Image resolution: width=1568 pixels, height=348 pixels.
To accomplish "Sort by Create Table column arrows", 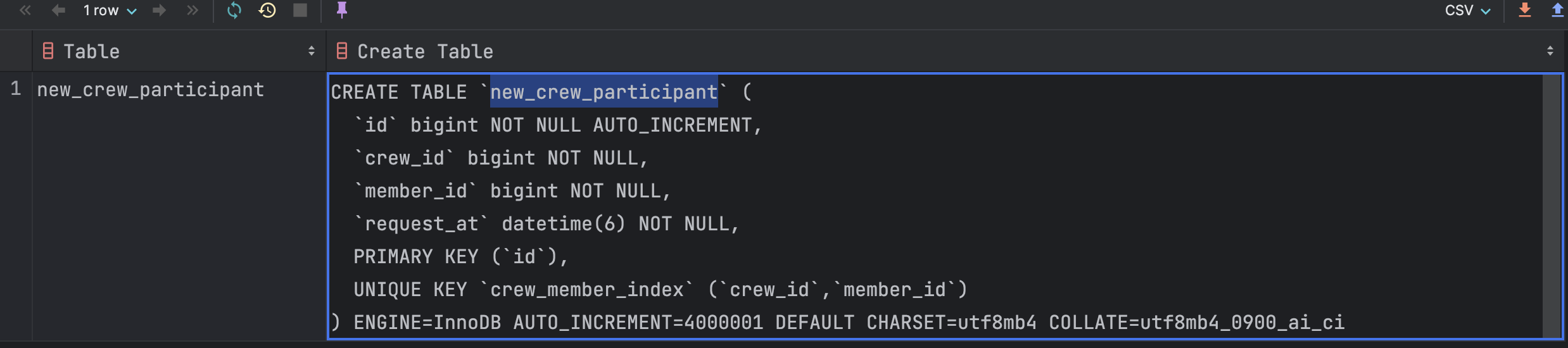I will tap(1550, 51).
